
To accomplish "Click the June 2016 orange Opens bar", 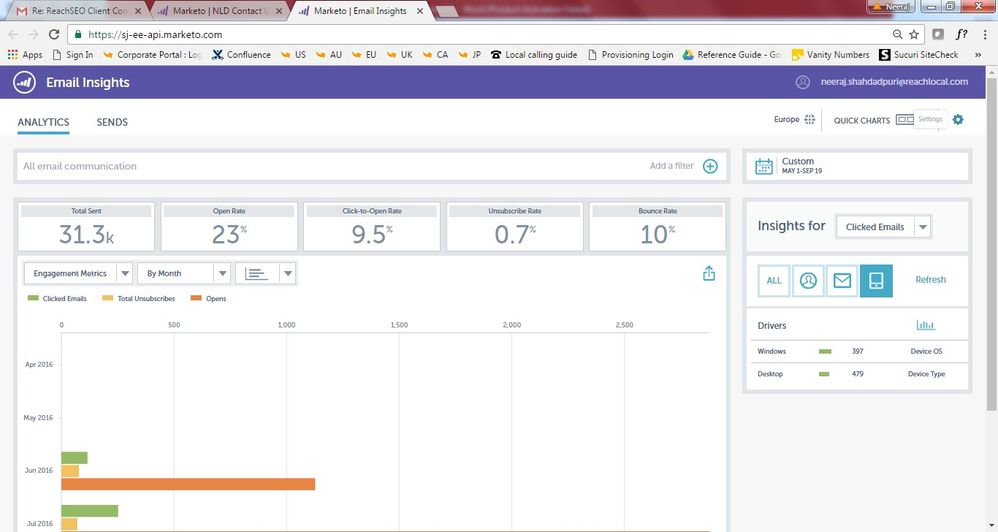I will pyautogui.click(x=188, y=484).
